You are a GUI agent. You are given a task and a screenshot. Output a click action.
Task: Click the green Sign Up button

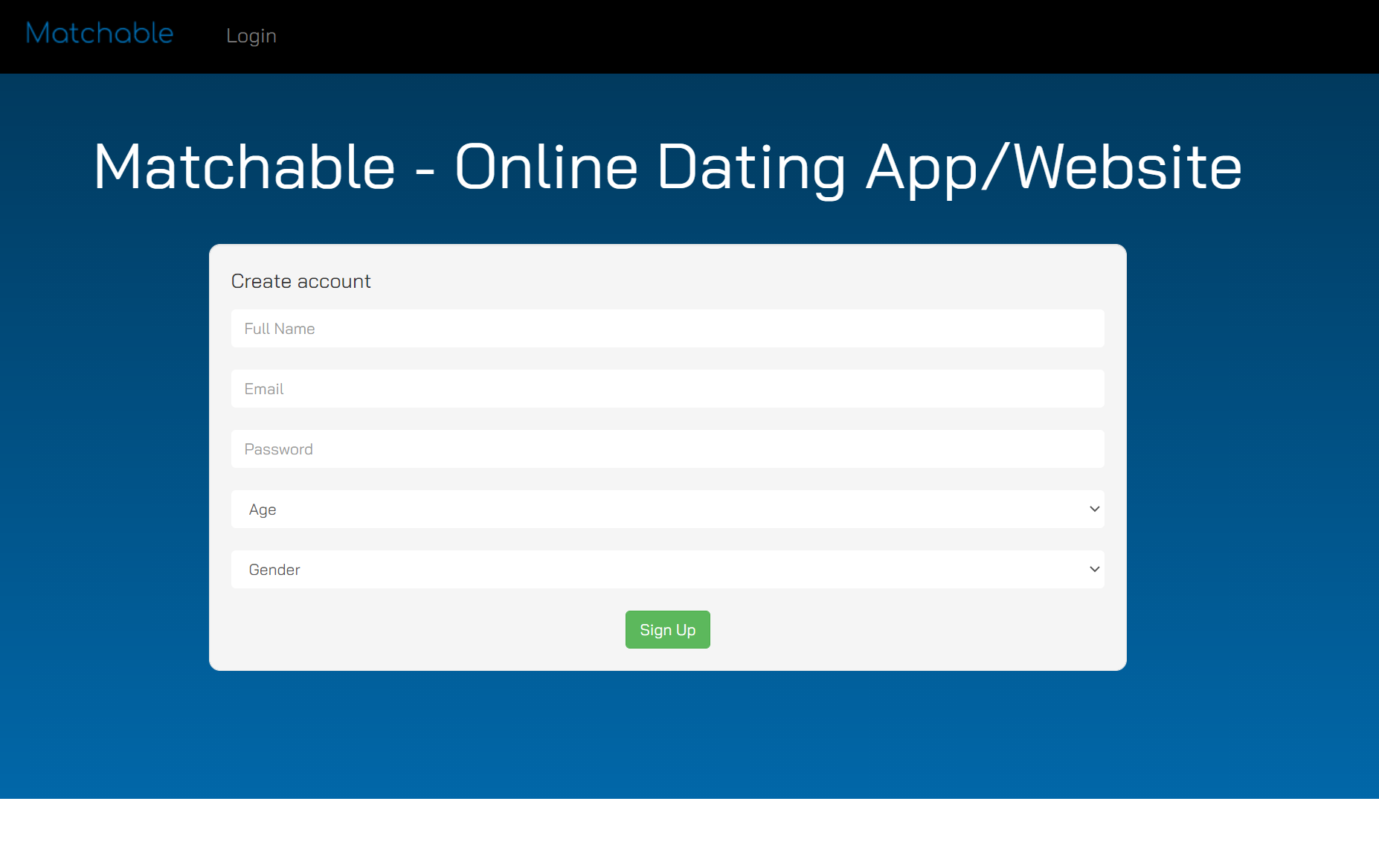pos(667,629)
